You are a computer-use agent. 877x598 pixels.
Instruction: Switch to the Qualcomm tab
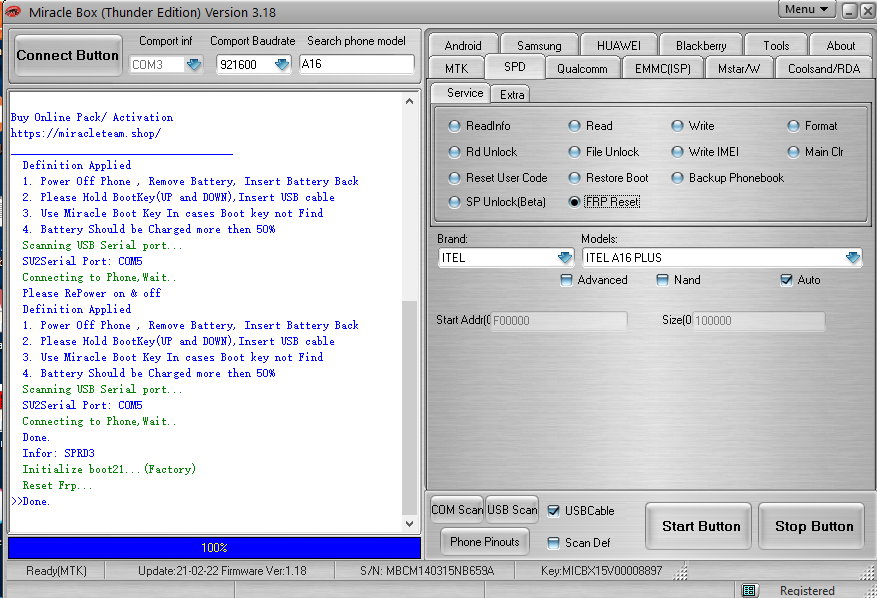[x=582, y=68]
